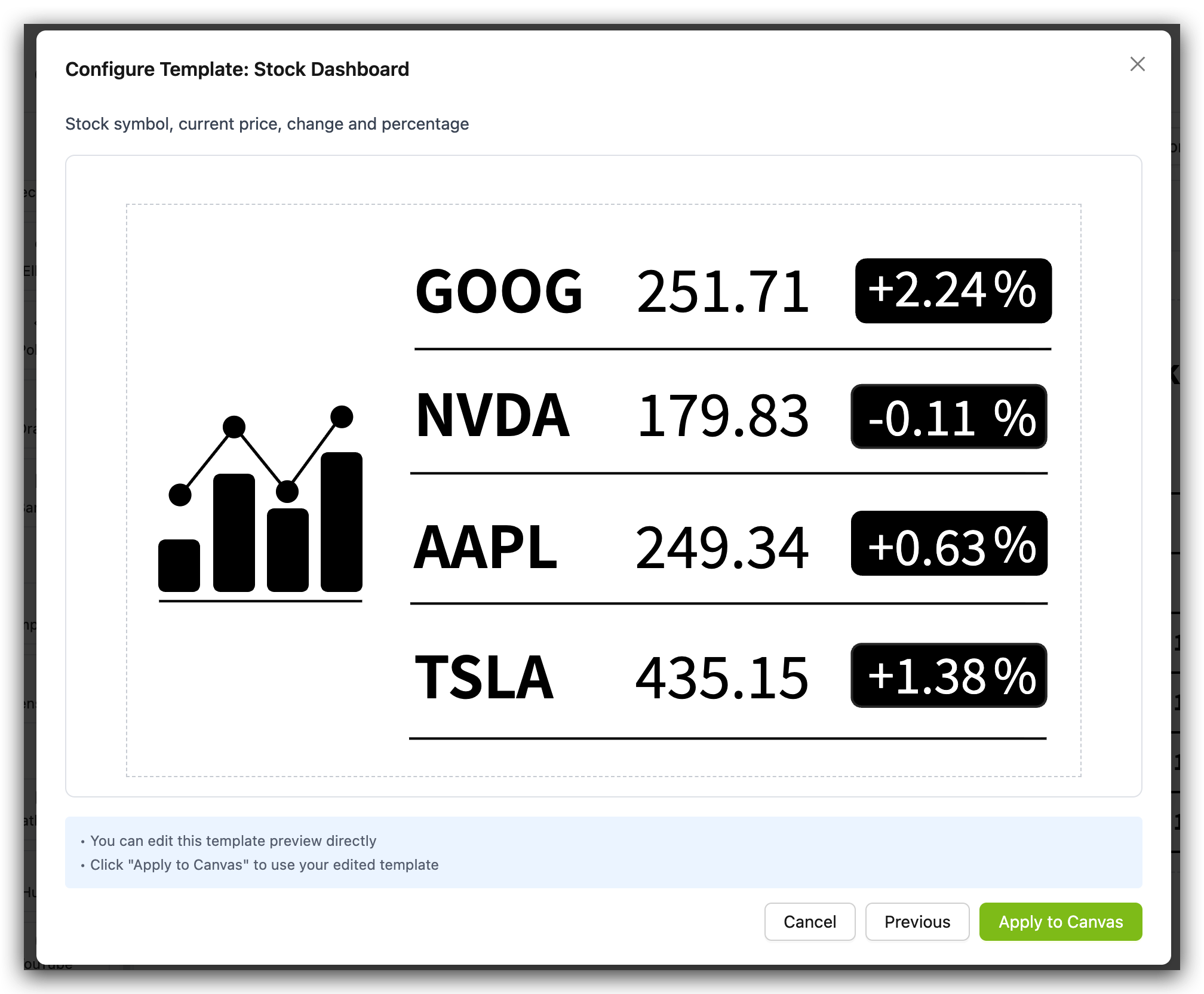Click the GOOG price 251.71
The height and width of the screenshot is (994, 1204).
coord(723,292)
